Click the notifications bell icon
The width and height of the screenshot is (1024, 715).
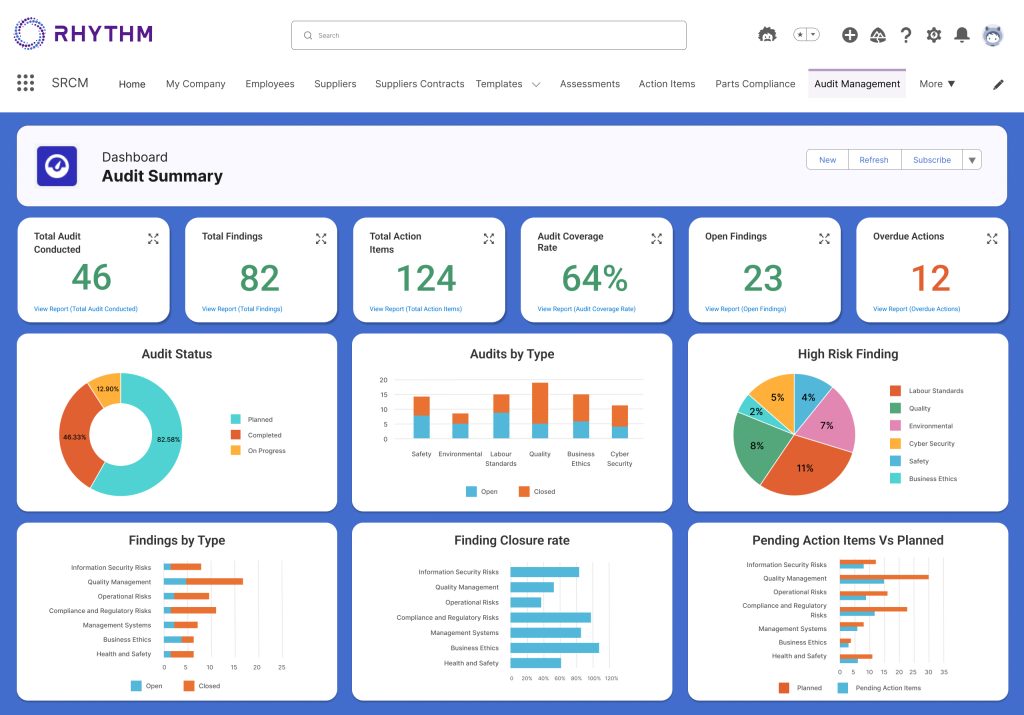[962, 35]
